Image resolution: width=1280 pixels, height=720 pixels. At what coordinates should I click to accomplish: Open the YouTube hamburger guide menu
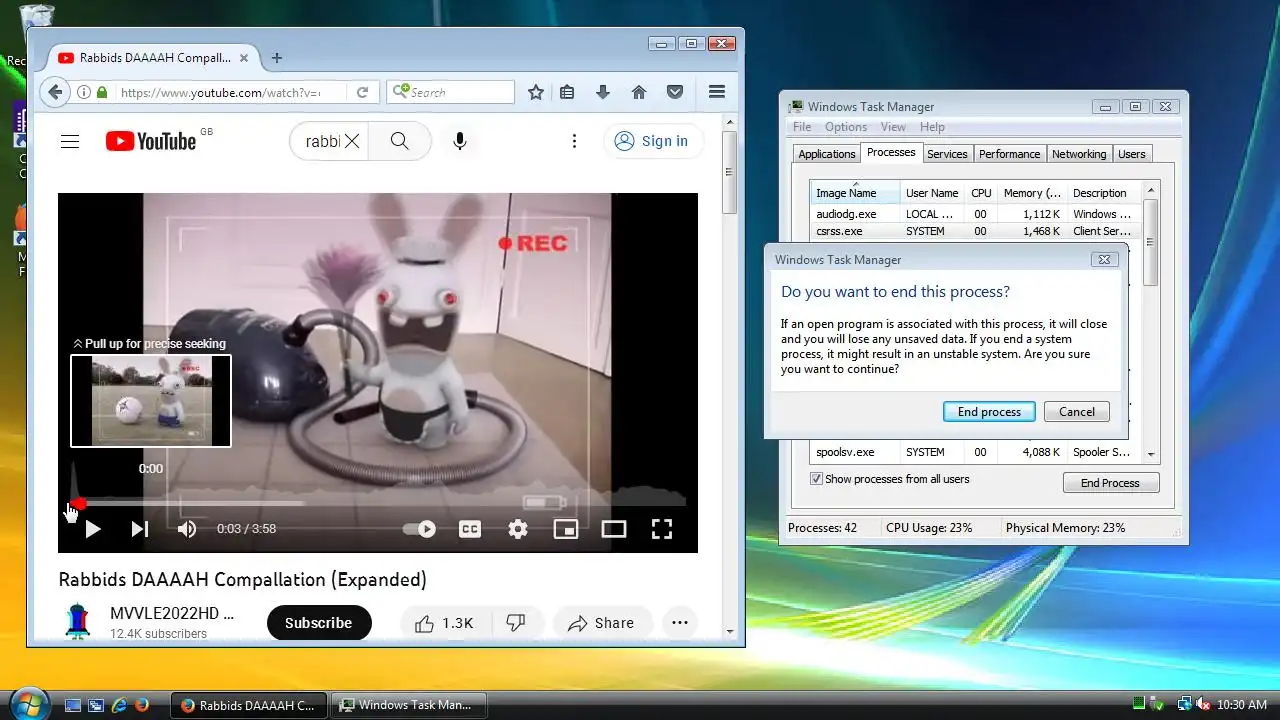click(69, 141)
